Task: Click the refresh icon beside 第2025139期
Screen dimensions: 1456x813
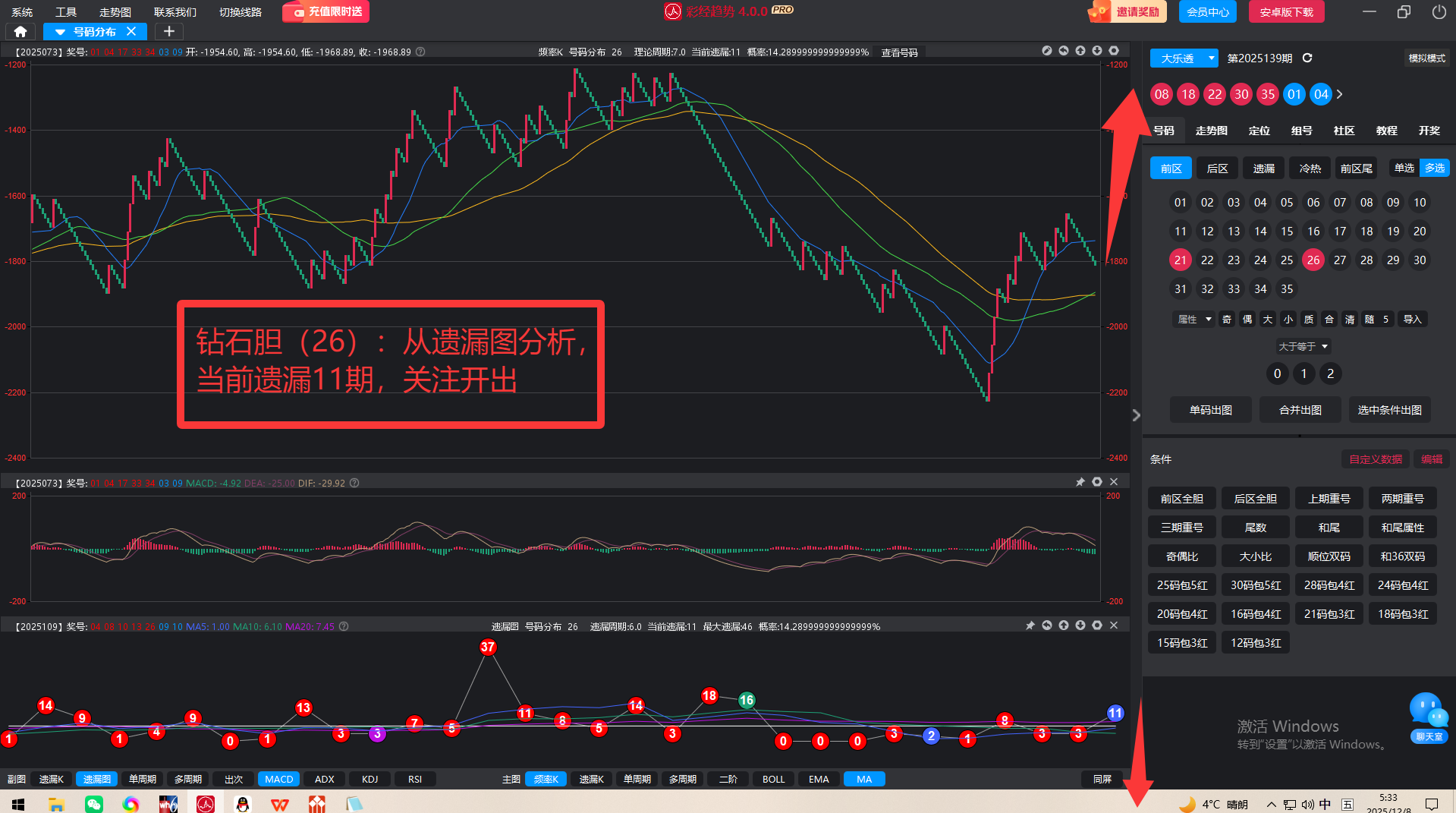Action: (1307, 58)
